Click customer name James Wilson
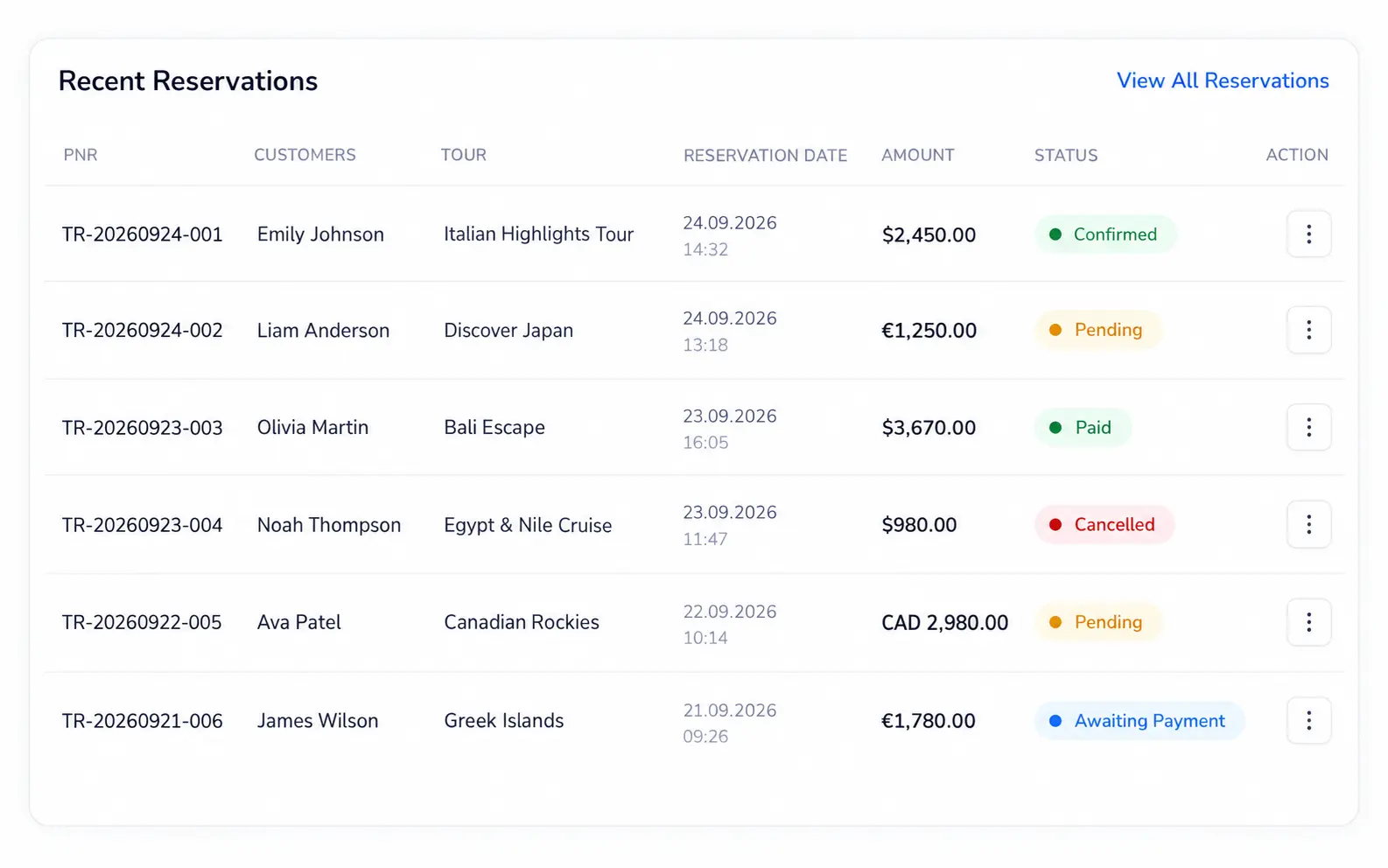This screenshot has height=868, width=1388. (318, 720)
